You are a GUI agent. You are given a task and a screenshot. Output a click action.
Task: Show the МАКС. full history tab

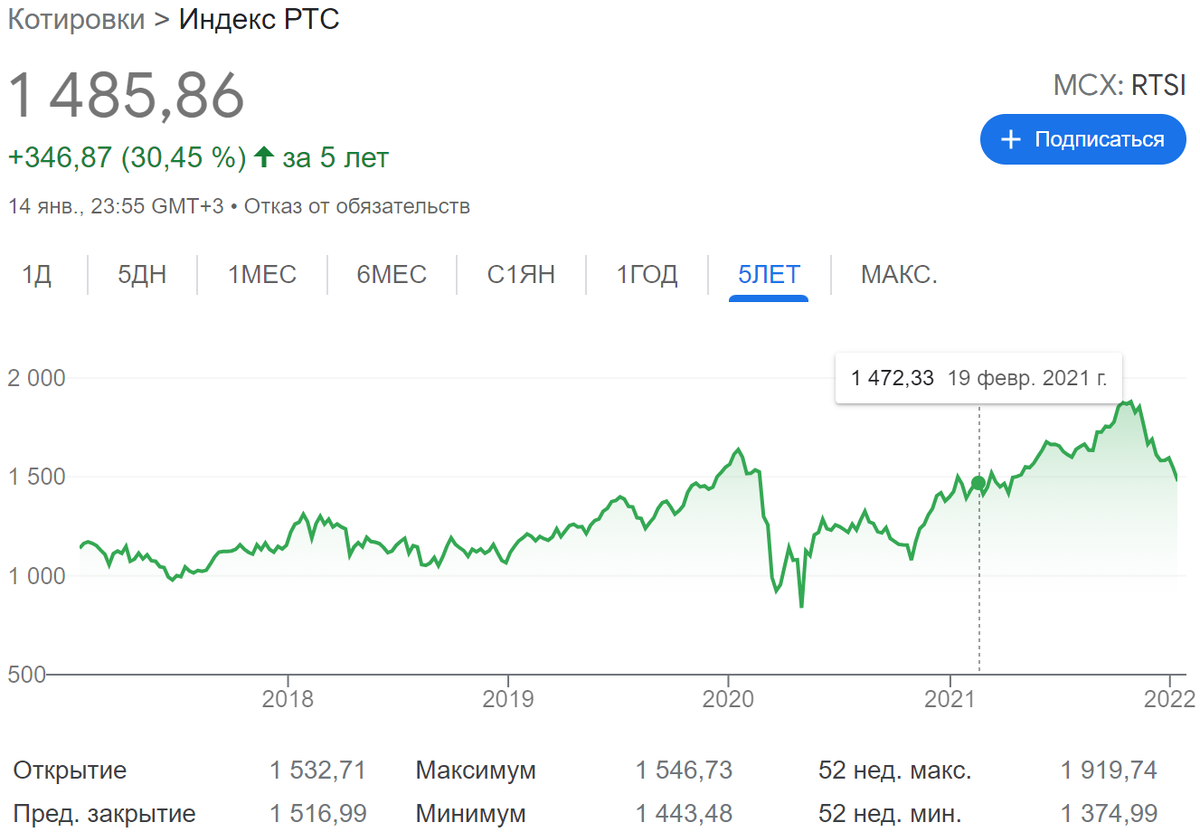click(x=899, y=274)
